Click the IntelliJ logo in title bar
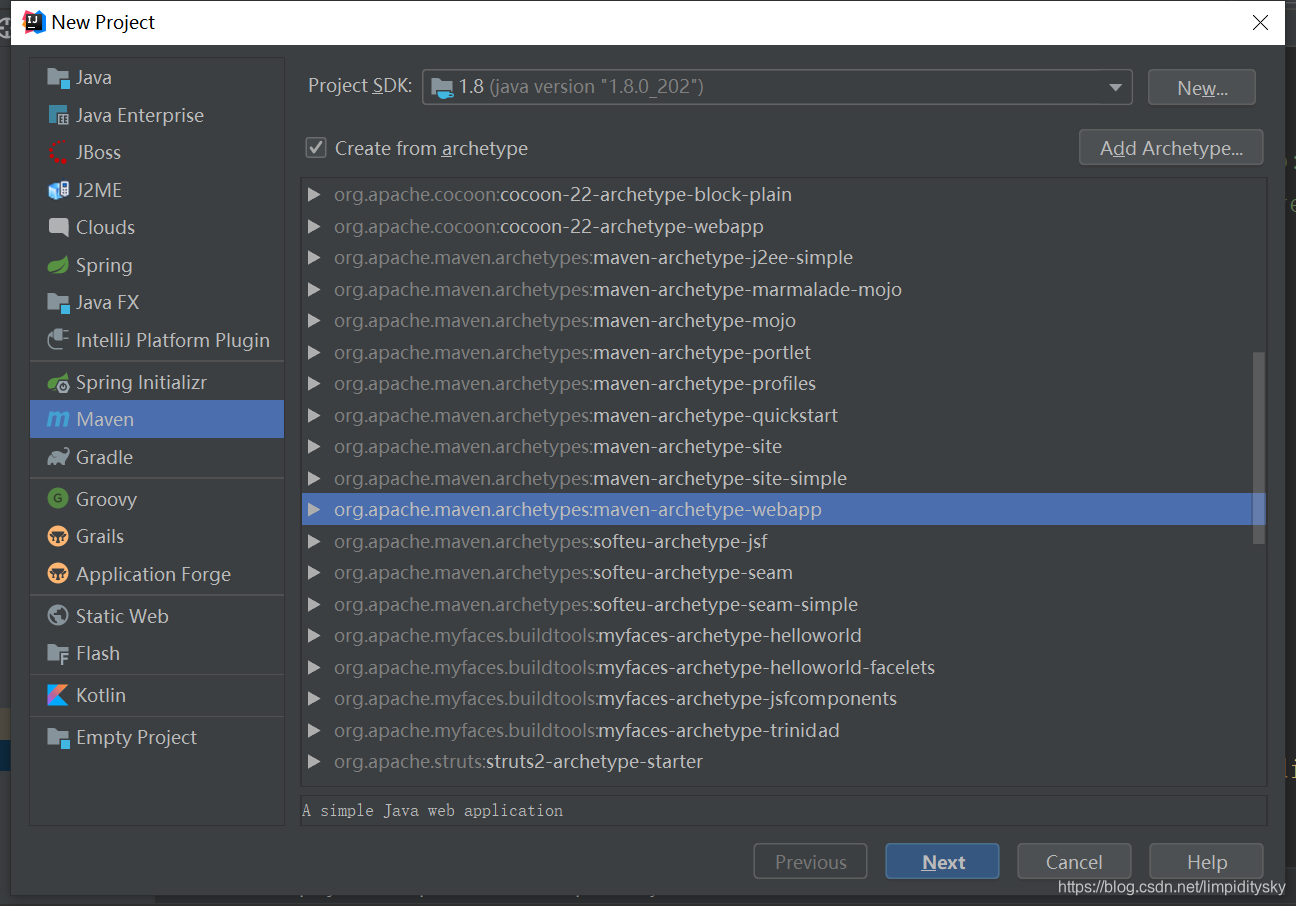This screenshot has height=906, width=1296. pyautogui.click(x=34, y=22)
